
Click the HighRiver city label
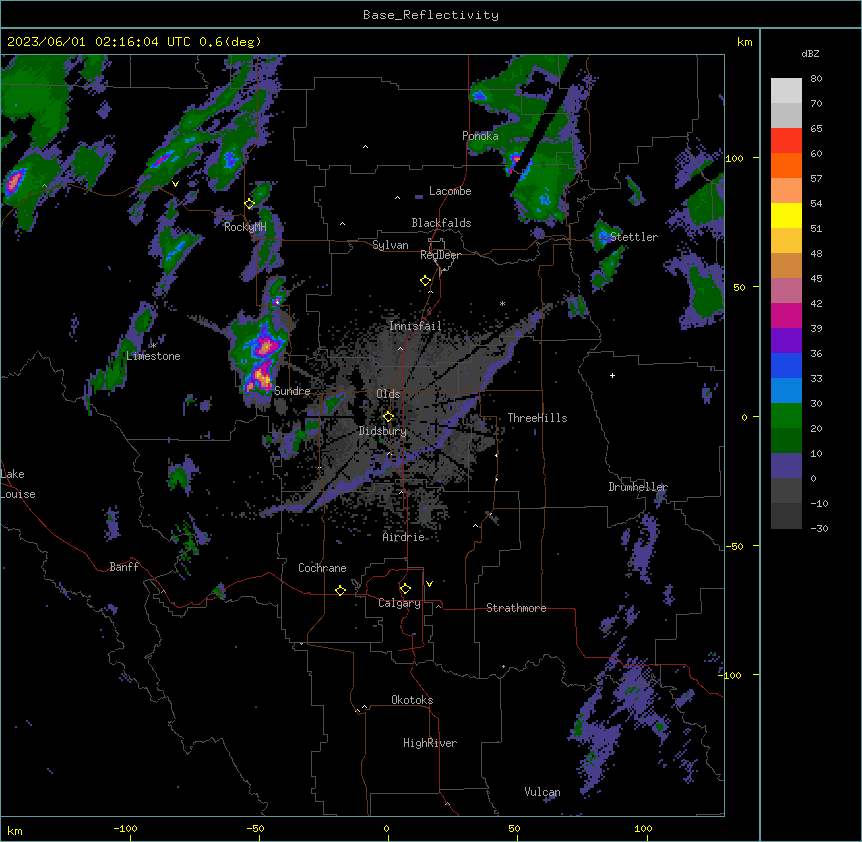point(430,743)
